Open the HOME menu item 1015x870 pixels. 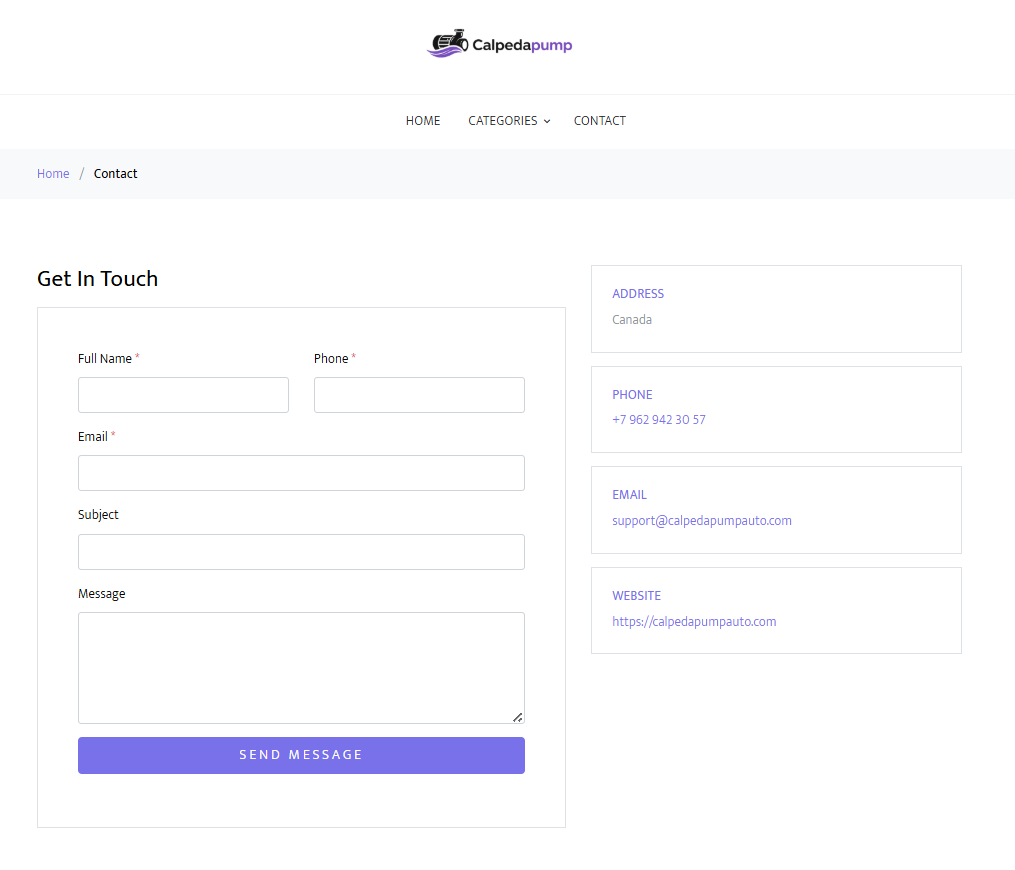(x=423, y=121)
